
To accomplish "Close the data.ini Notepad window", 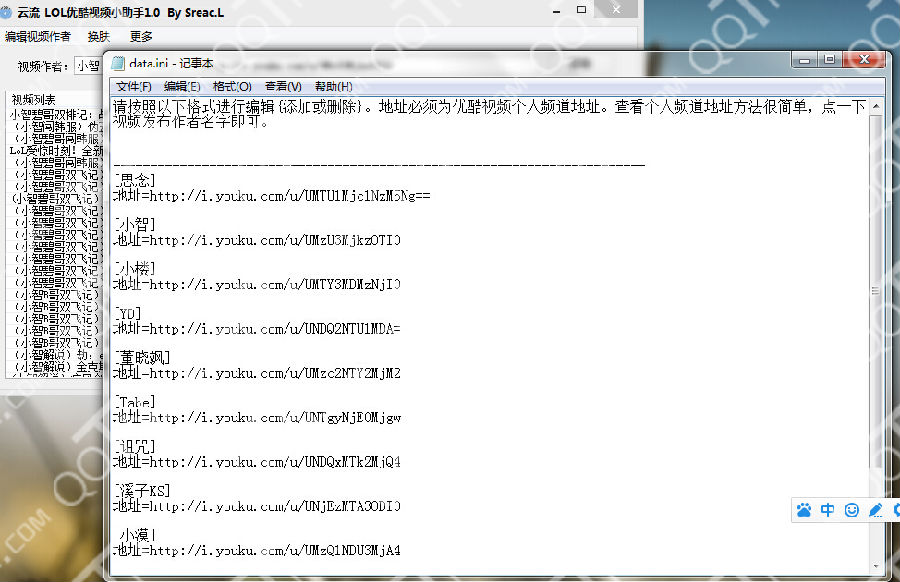I will (864, 60).
